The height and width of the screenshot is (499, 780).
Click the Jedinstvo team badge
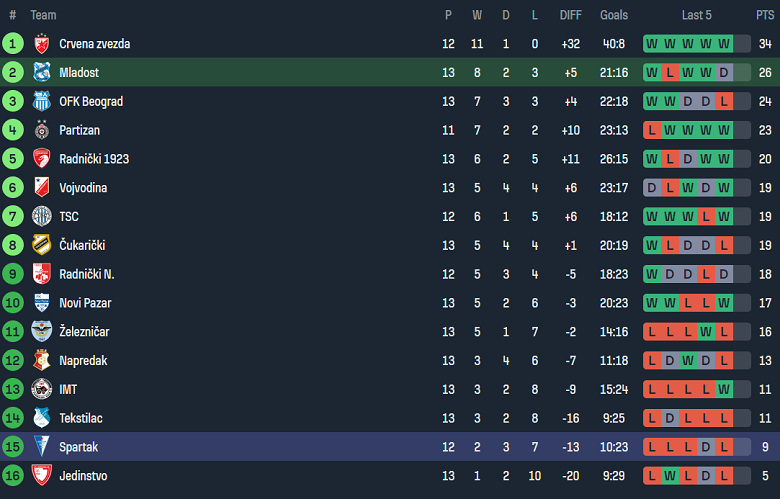coord(41,475)
